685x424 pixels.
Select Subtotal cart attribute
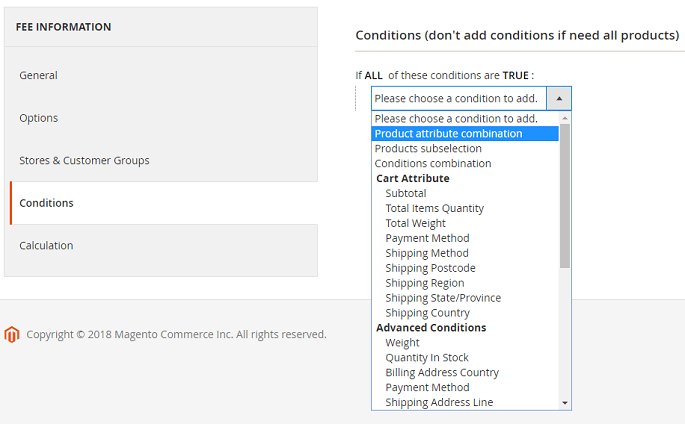(405, 193)
